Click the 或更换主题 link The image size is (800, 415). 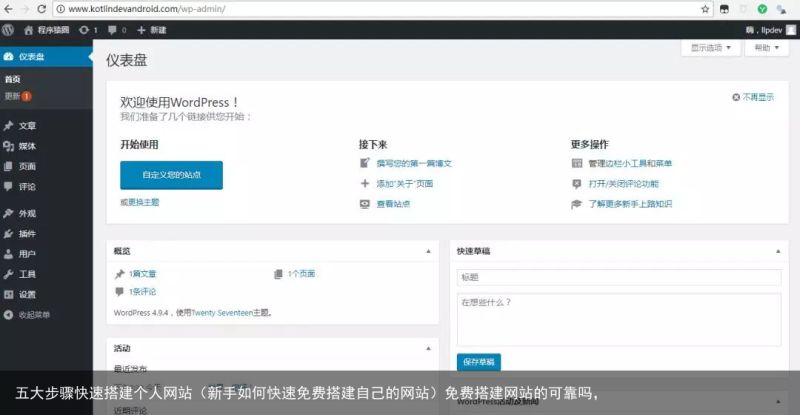coord(140,202)
